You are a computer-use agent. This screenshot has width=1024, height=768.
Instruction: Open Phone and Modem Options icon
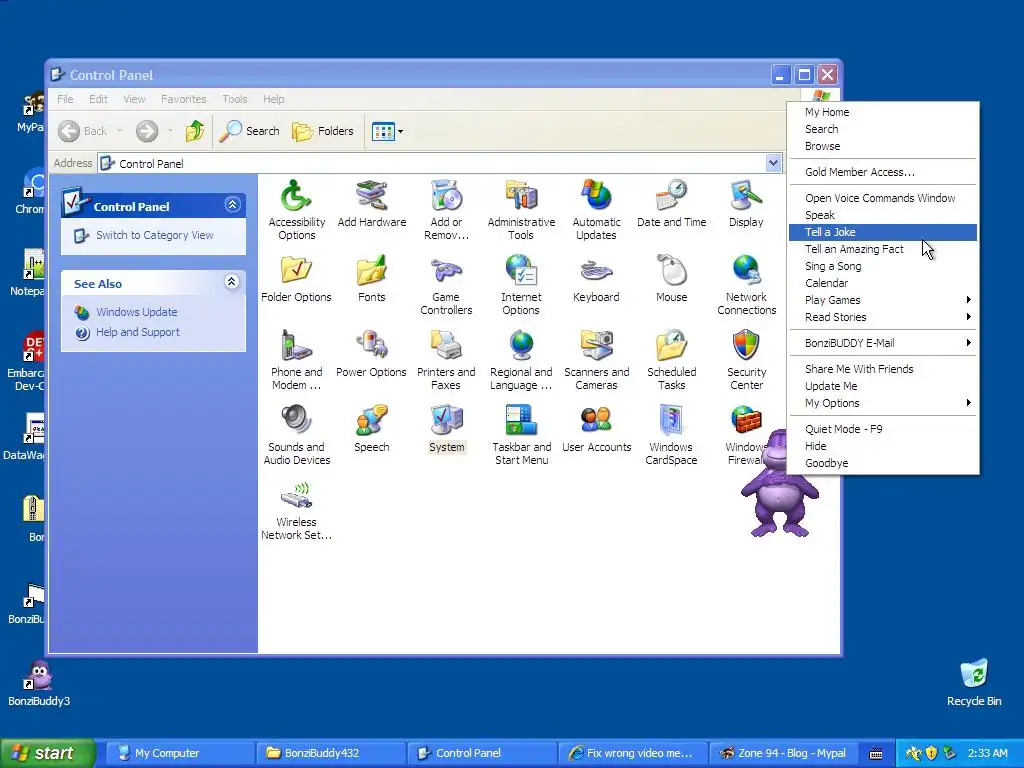[x=296, y=360]
